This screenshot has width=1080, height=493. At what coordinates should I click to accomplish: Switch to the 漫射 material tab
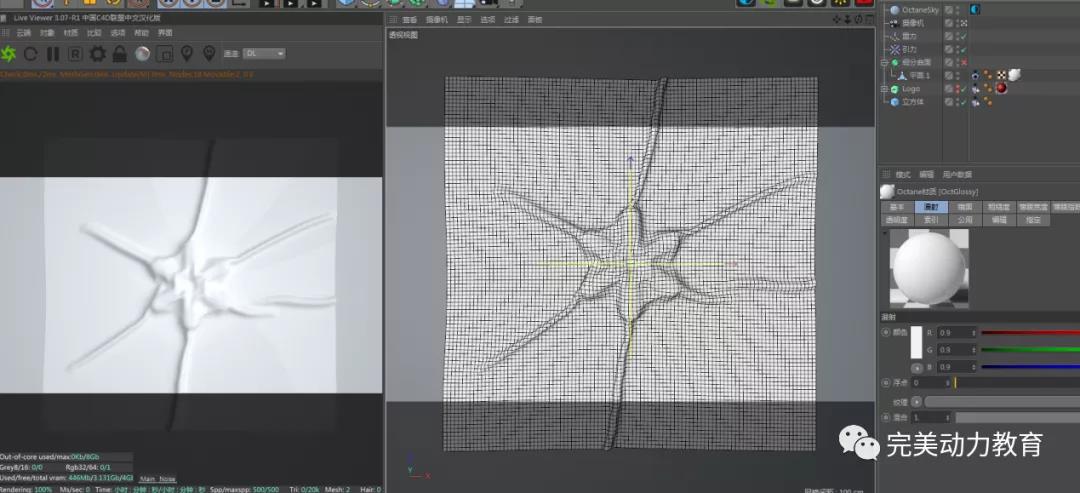[x=930, y=207]
